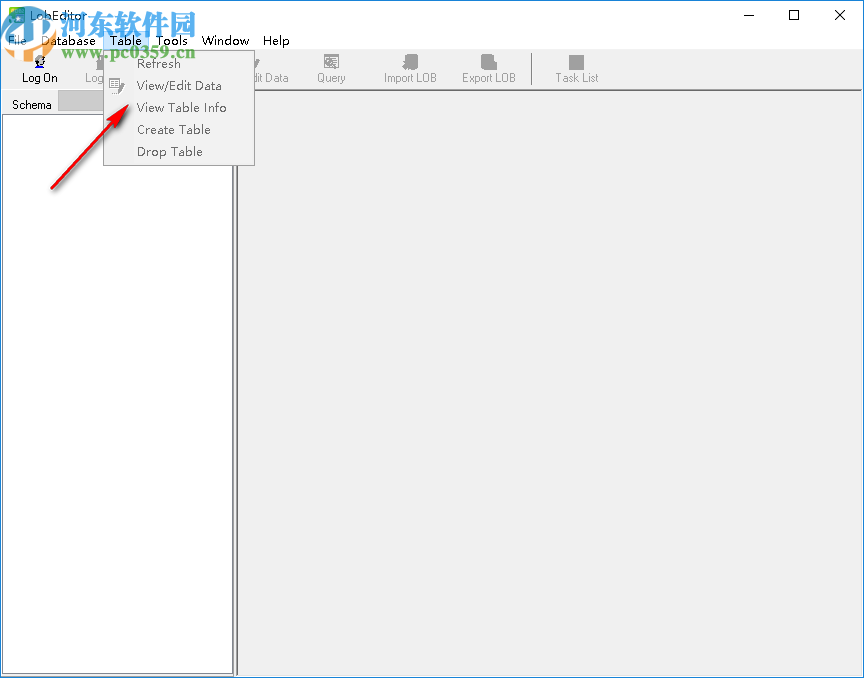This screenshot has height=678, width=864.
Task: Click the Log Off toolbar icon
Action: tap(97, 69)
